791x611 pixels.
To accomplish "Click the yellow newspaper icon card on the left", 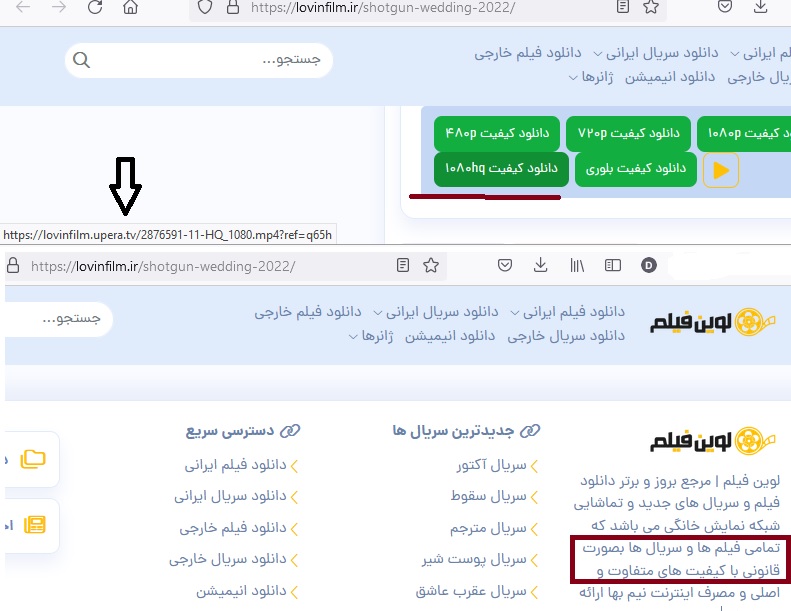I will (34, 525).
